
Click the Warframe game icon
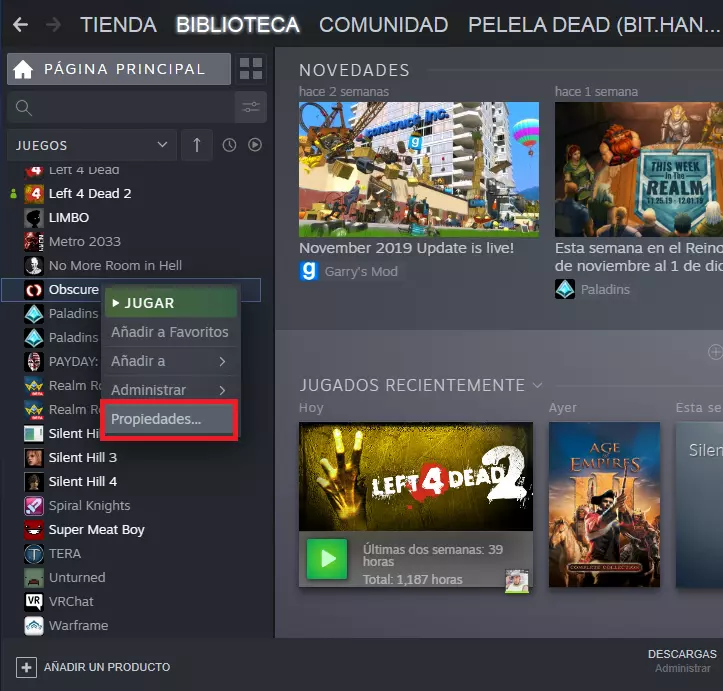[x=34, y=626]
